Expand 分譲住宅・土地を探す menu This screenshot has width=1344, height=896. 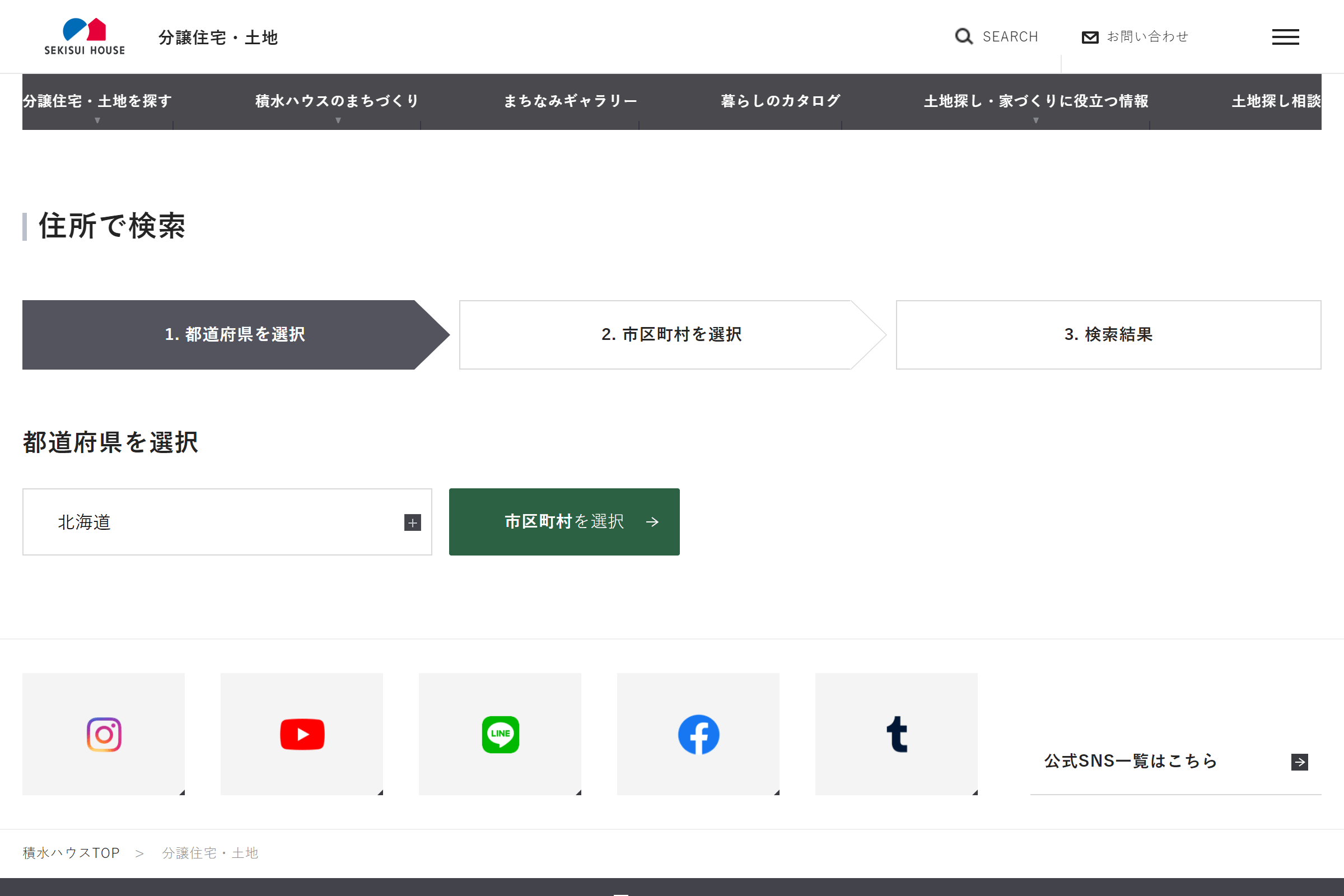click(97, 102)
